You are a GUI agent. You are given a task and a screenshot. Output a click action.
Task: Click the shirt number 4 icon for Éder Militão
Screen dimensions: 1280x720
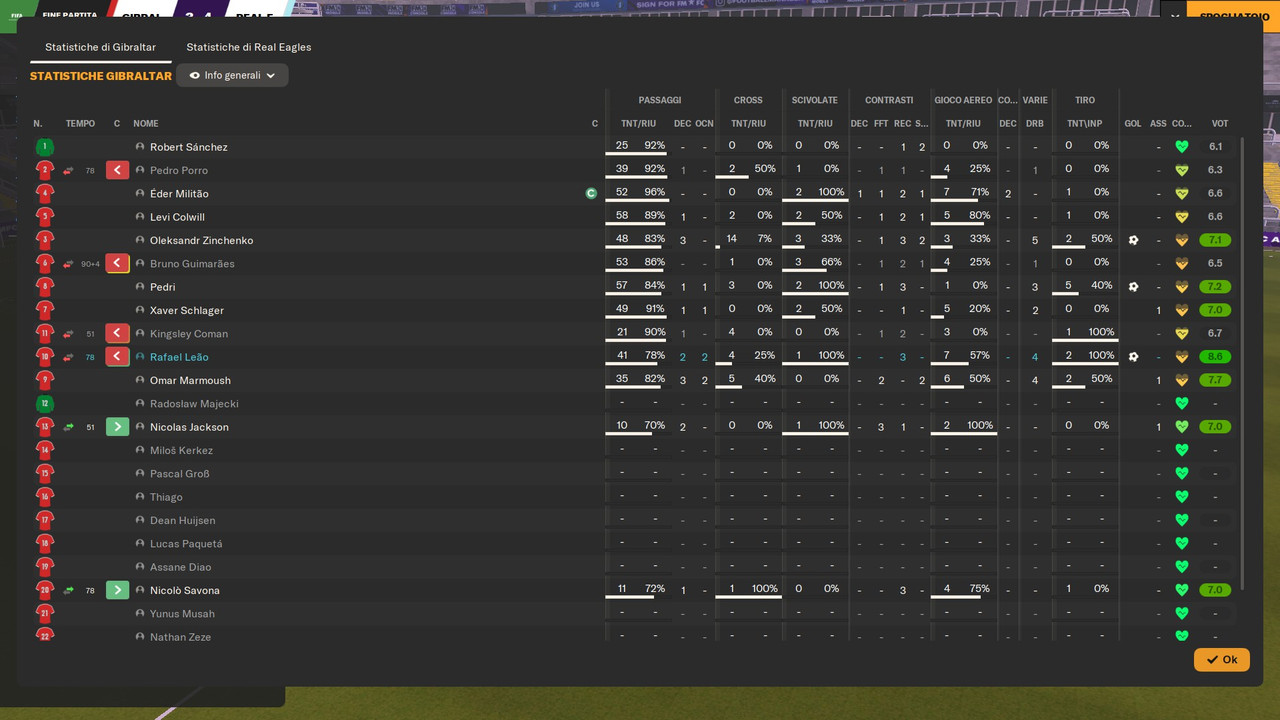click(x=44, y=194)
